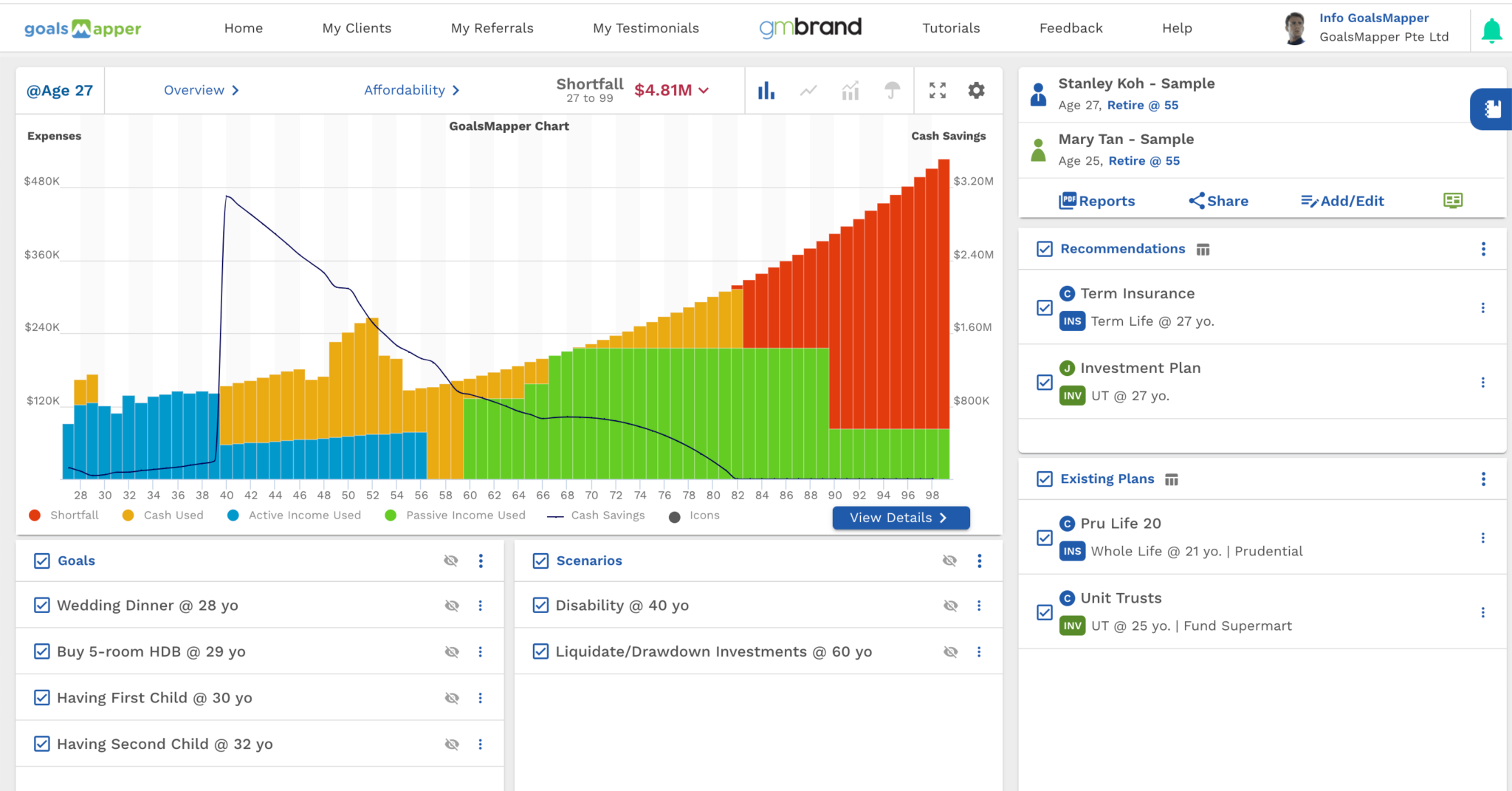Open options menu for Buy 5-room HDB
Viewport: 1512px width, 791px height.
[480, 651]
